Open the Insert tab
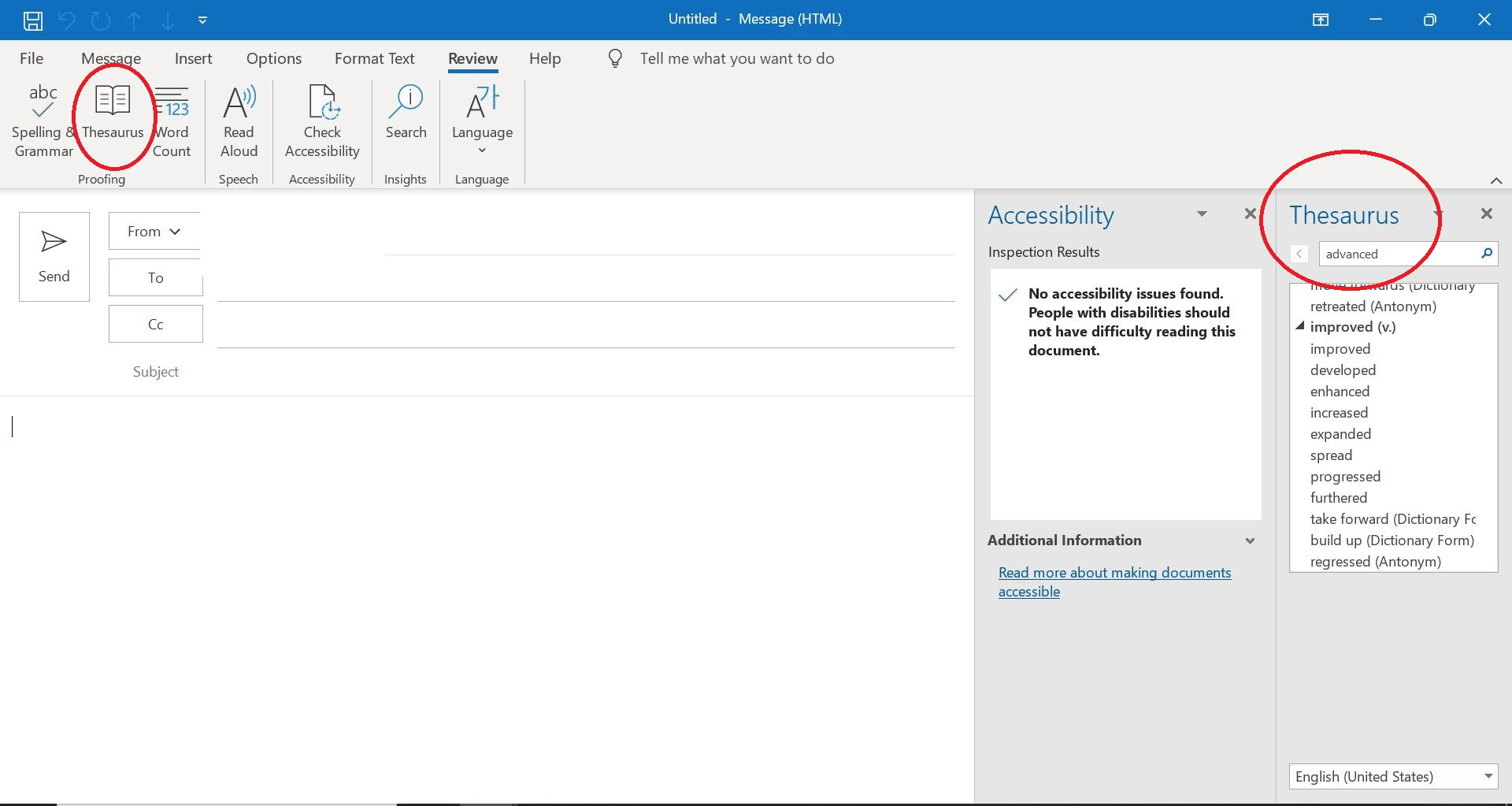The height and width of the screenshot is (806, 1512). point(193,58)
